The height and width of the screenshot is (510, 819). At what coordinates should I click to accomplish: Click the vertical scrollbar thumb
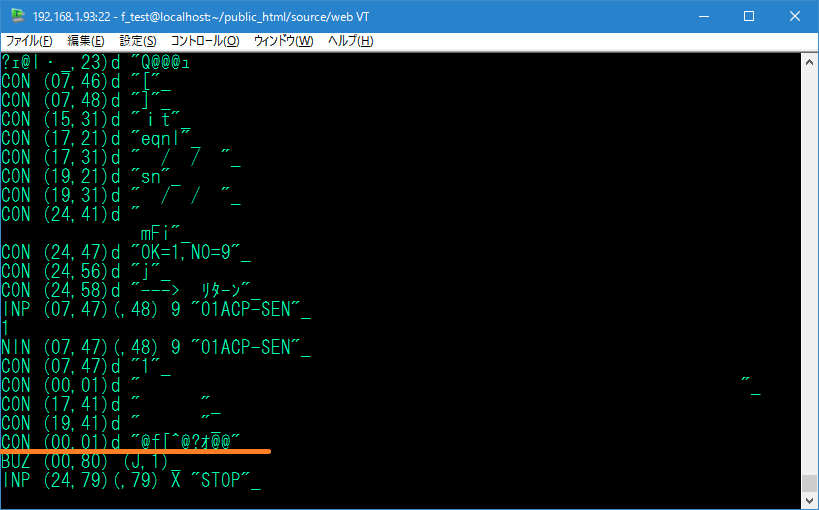pos(809,483)
